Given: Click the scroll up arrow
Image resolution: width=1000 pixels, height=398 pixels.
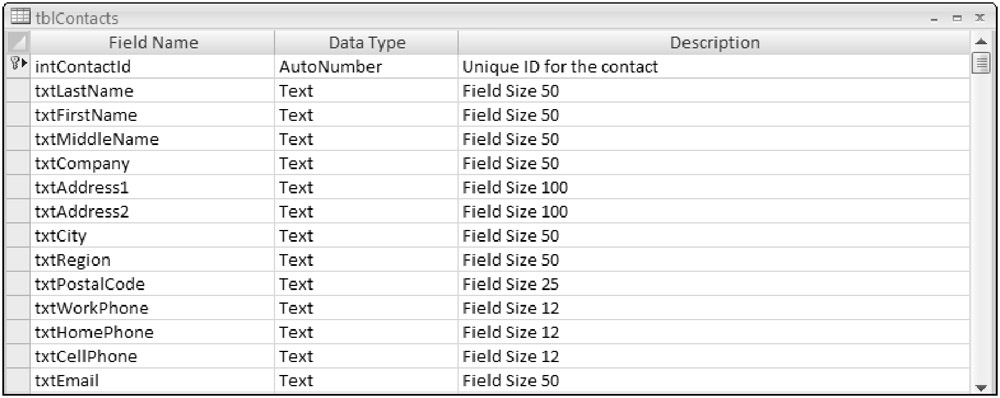Looking at the screenshot, I should click(x=981, y=42).
